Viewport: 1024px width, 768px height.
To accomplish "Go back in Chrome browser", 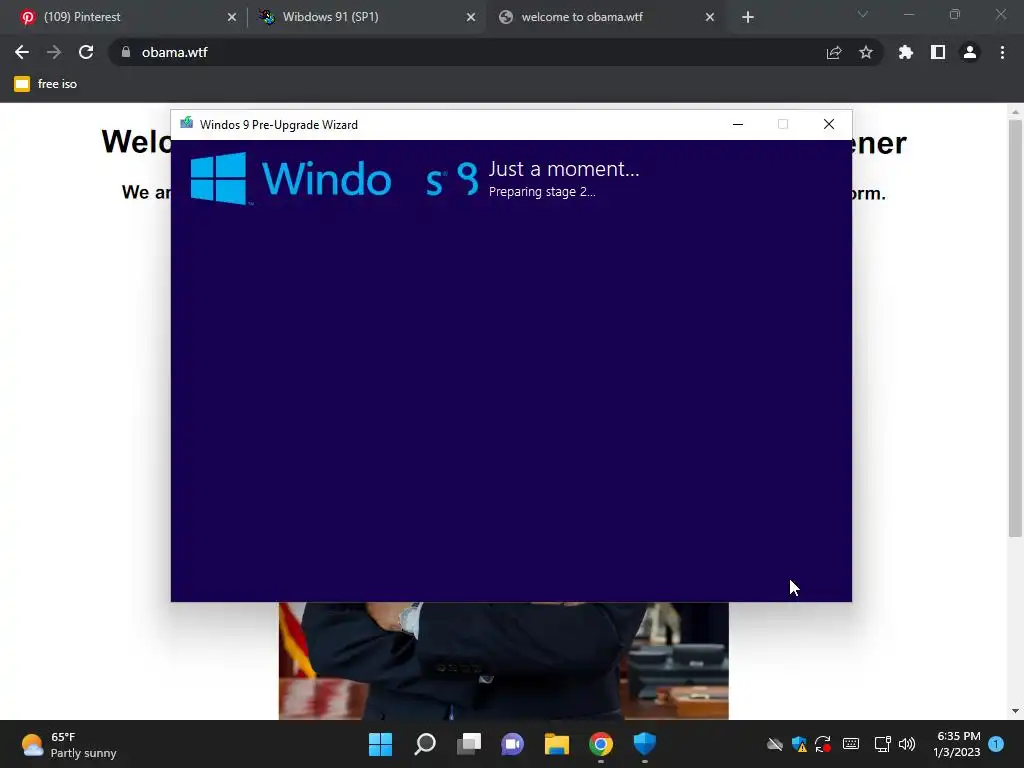I will click(x=22, y=52).
